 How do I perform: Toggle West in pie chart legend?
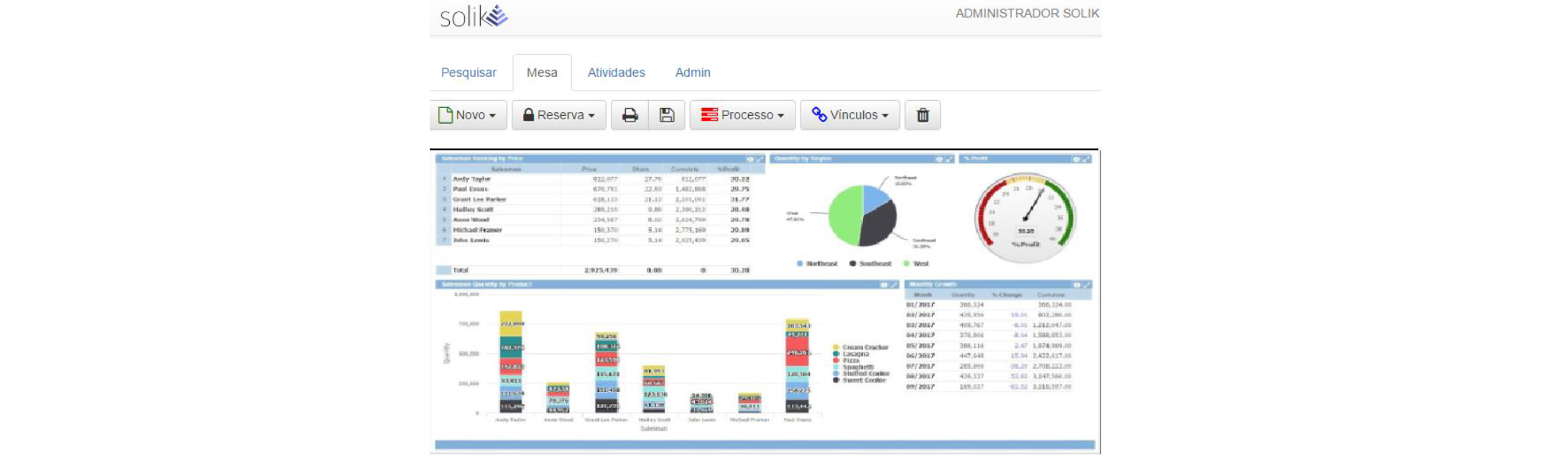click(916, 264)
